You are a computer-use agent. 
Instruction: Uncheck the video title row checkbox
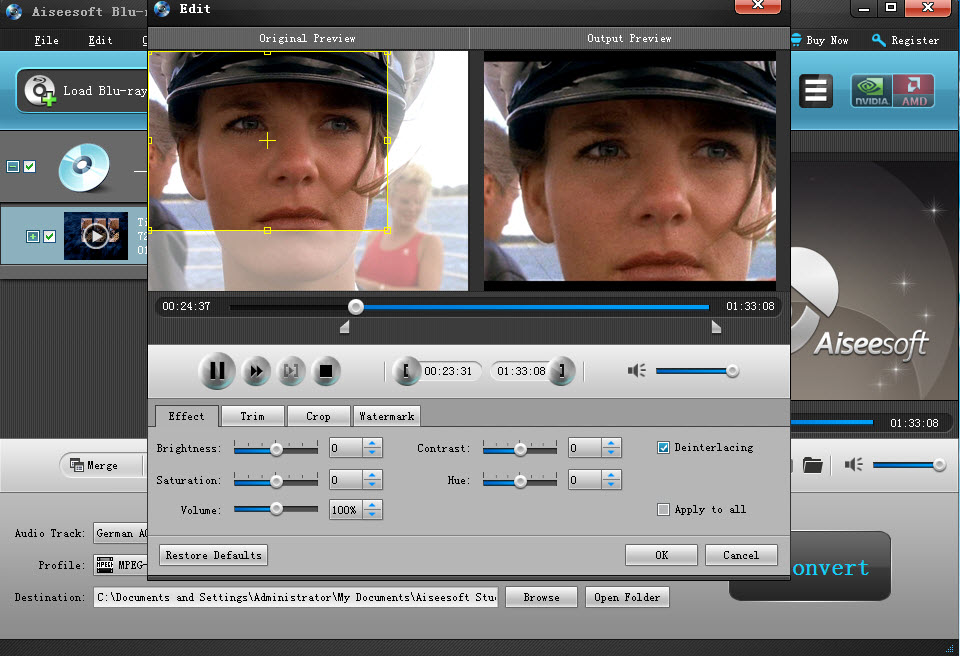50,236
